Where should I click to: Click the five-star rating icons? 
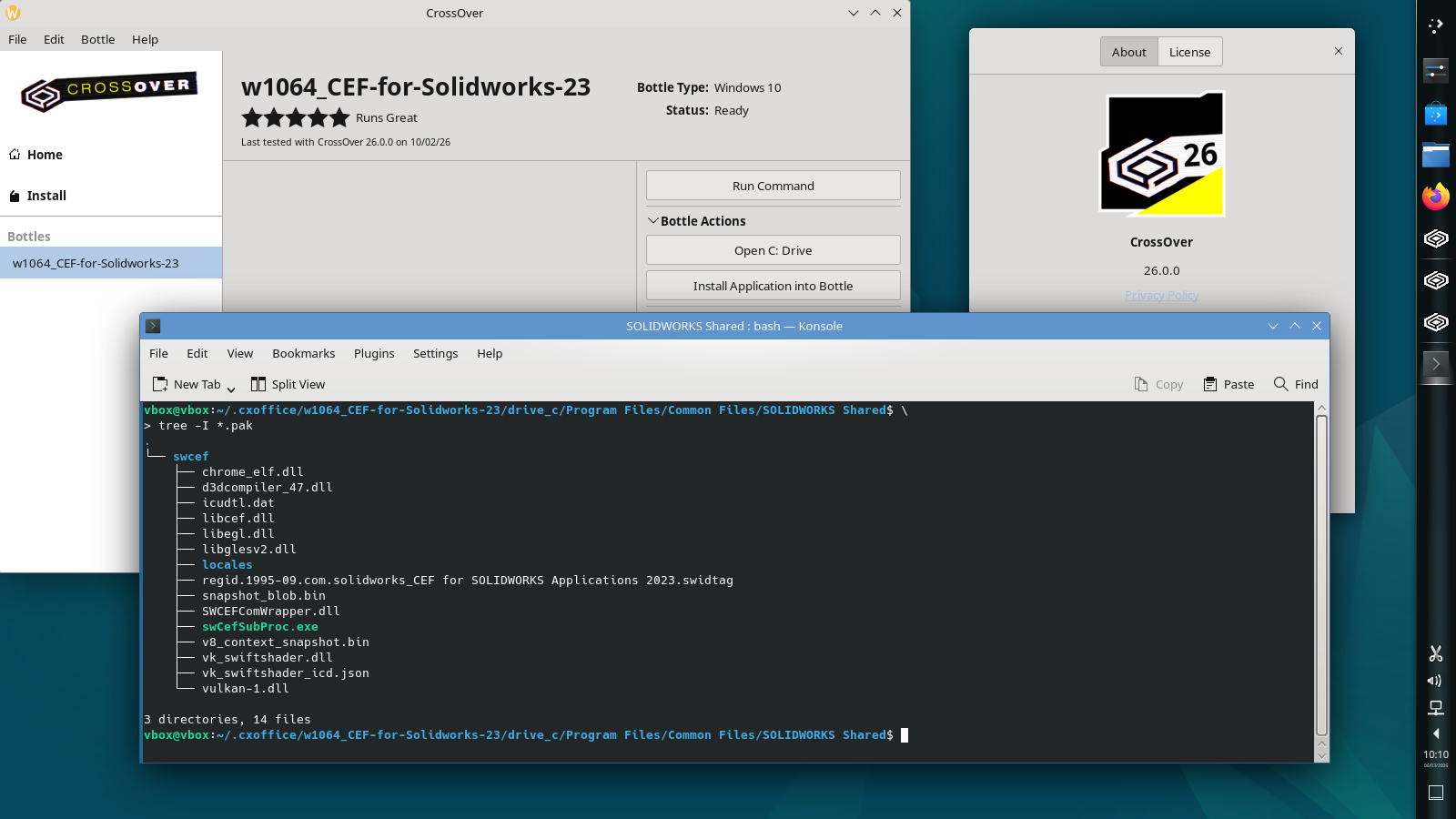tap(296, 117)
